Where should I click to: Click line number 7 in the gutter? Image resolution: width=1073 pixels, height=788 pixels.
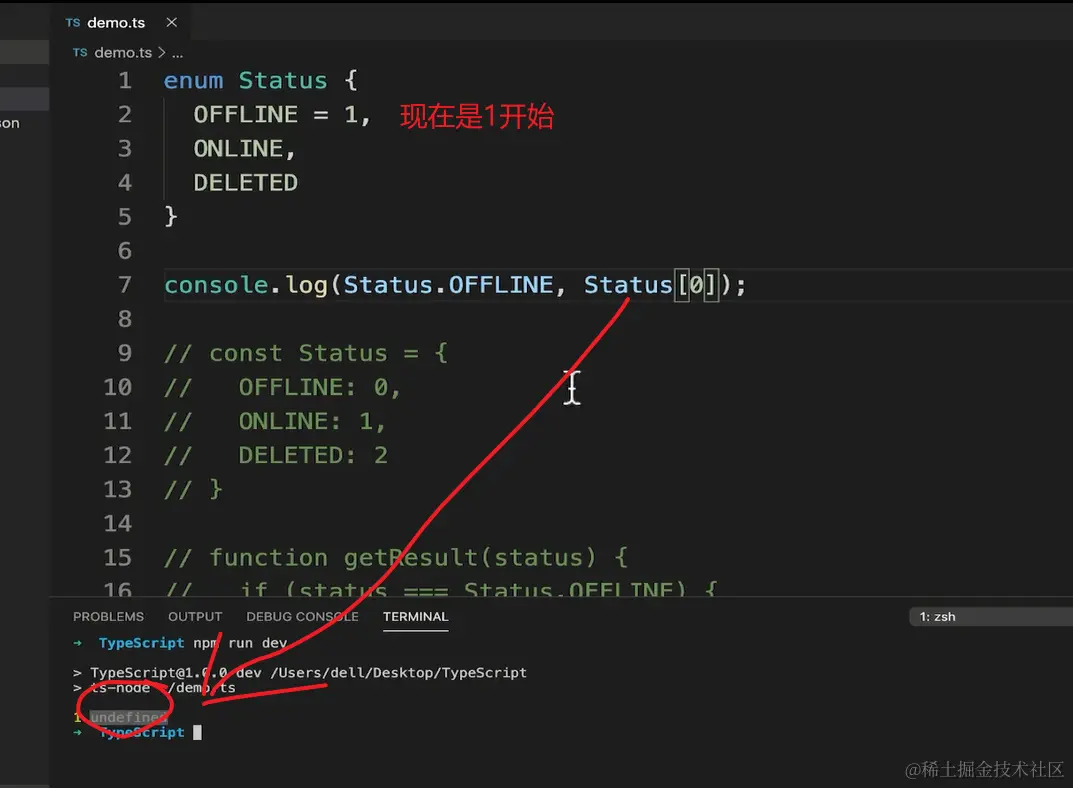[125, 285]
